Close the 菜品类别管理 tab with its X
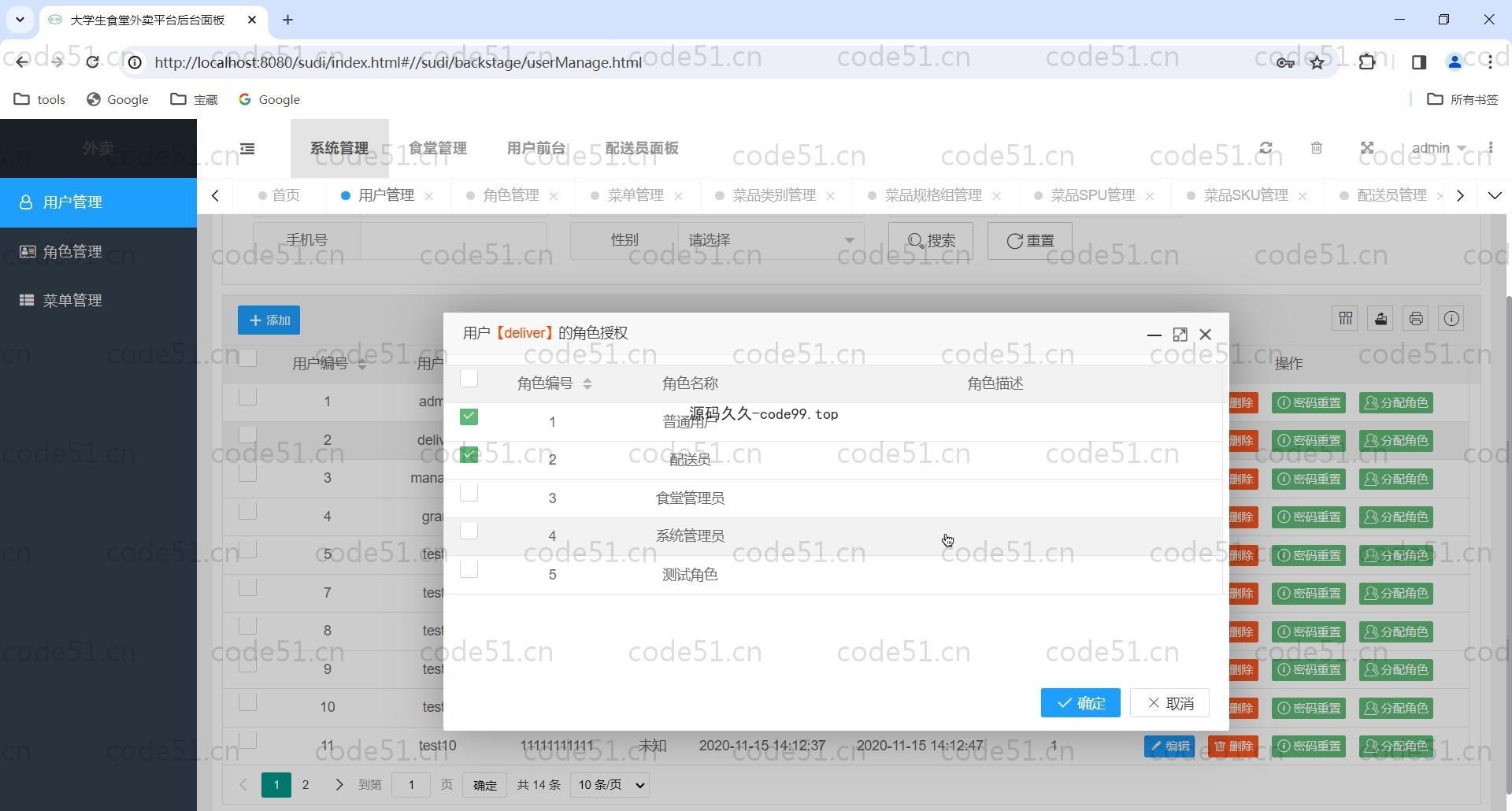This screenshot has height=811, width=1512. tap(830, 196)
